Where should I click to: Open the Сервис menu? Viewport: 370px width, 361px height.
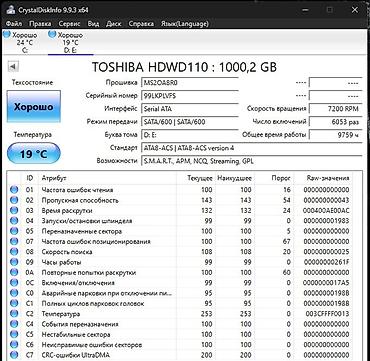(69, 24)
